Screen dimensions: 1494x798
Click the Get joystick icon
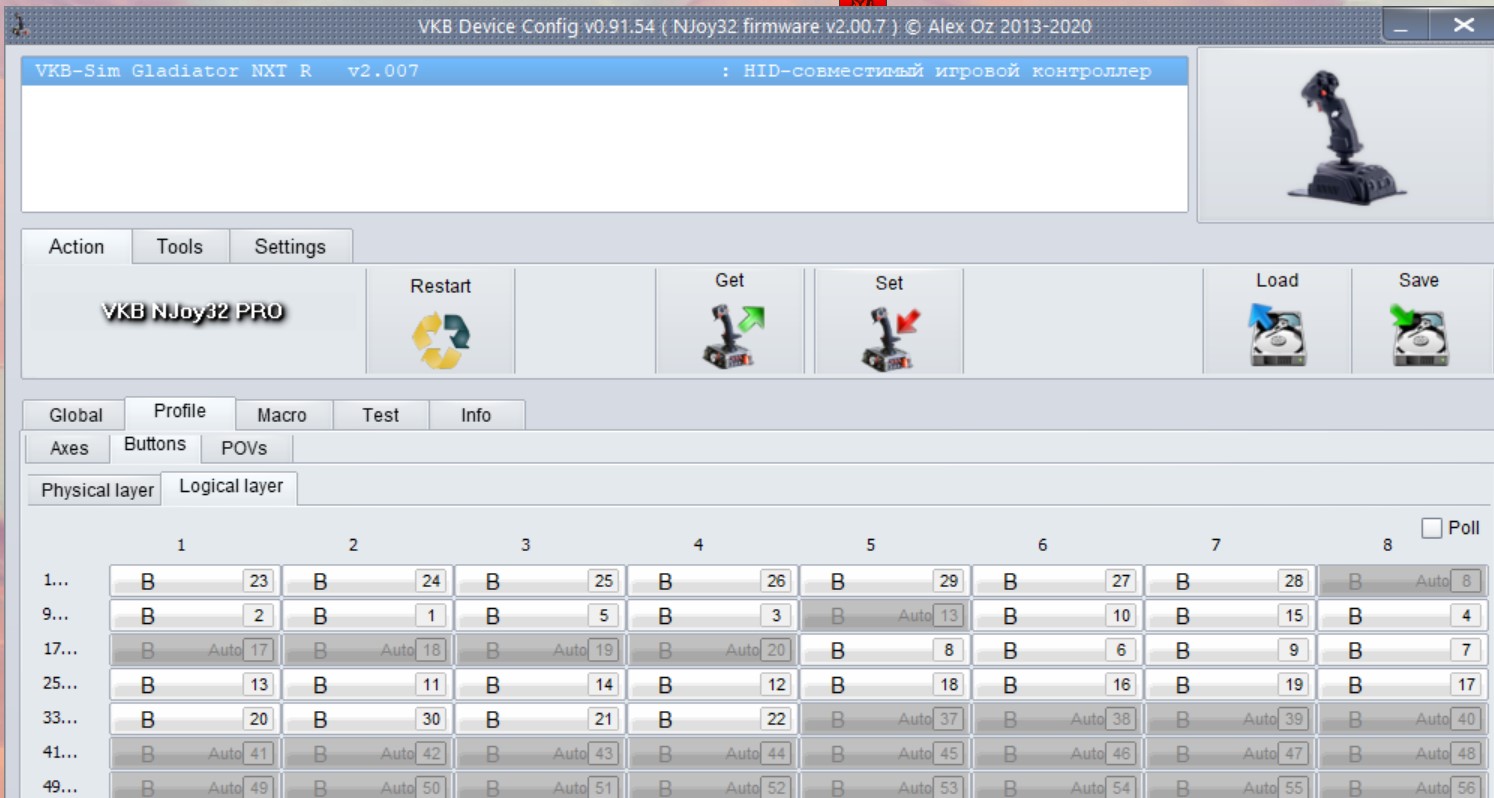pos(729,338)
